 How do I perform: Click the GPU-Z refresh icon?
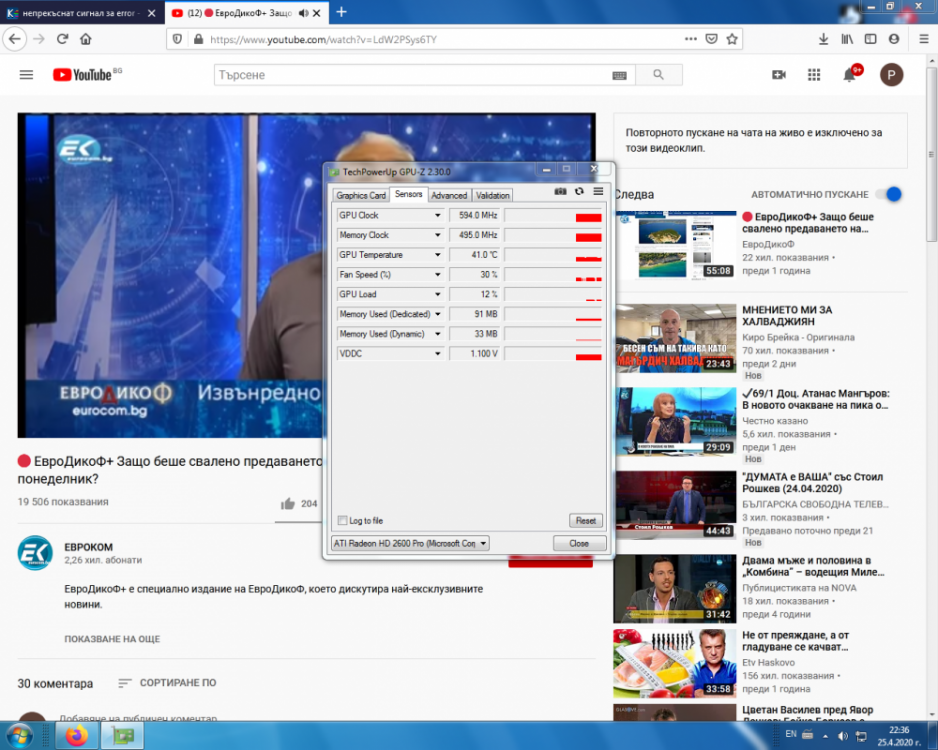click(x=579, y=191)
